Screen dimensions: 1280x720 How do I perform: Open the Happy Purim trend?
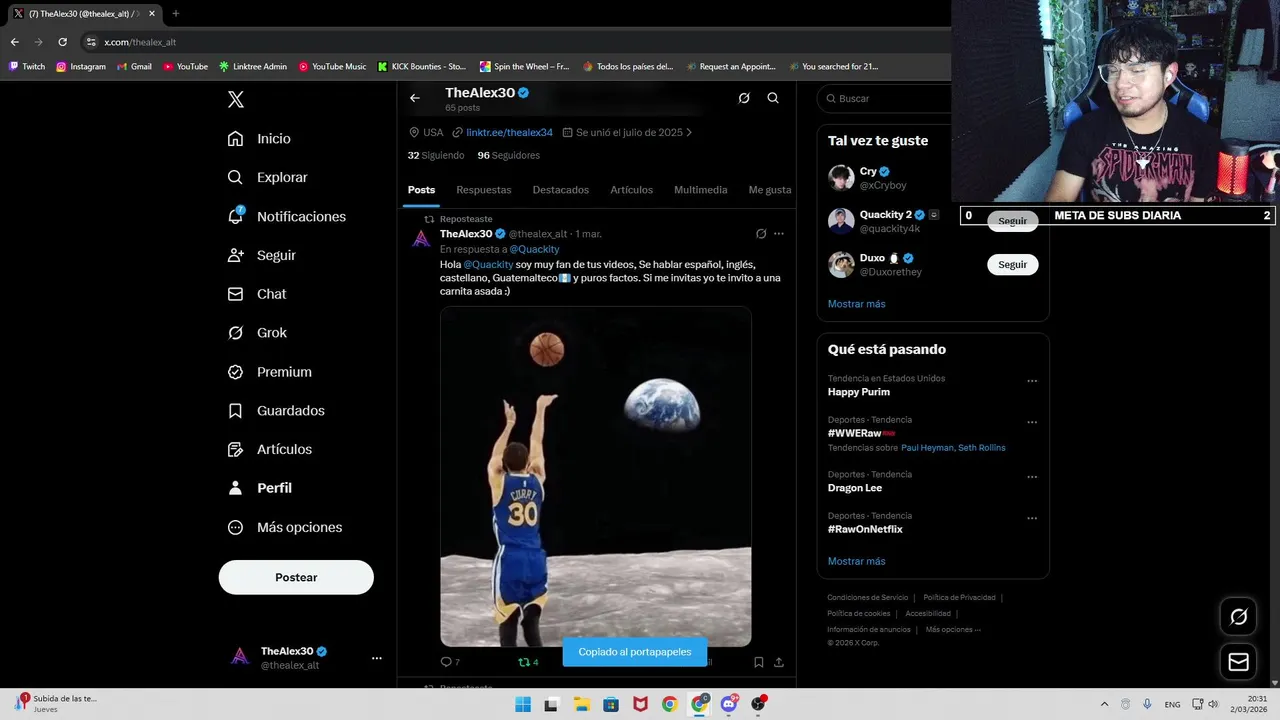[859, 392]
